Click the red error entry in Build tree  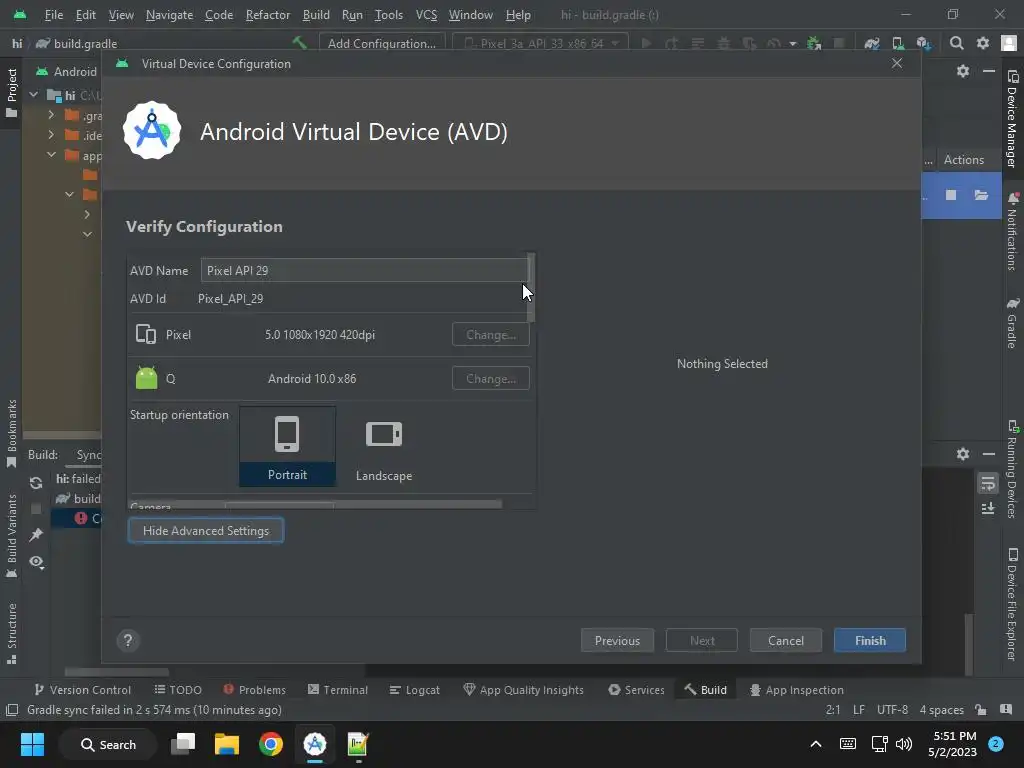80,519
